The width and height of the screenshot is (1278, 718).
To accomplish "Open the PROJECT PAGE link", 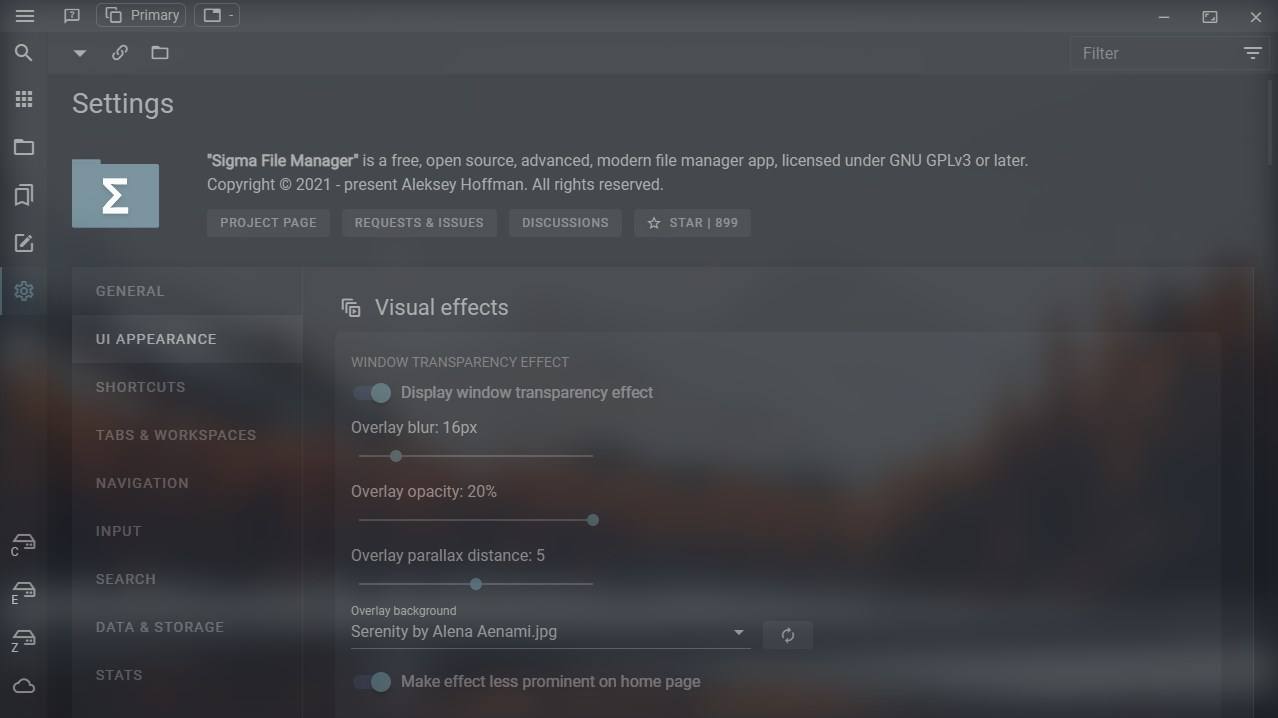I will tap(268, 223).
